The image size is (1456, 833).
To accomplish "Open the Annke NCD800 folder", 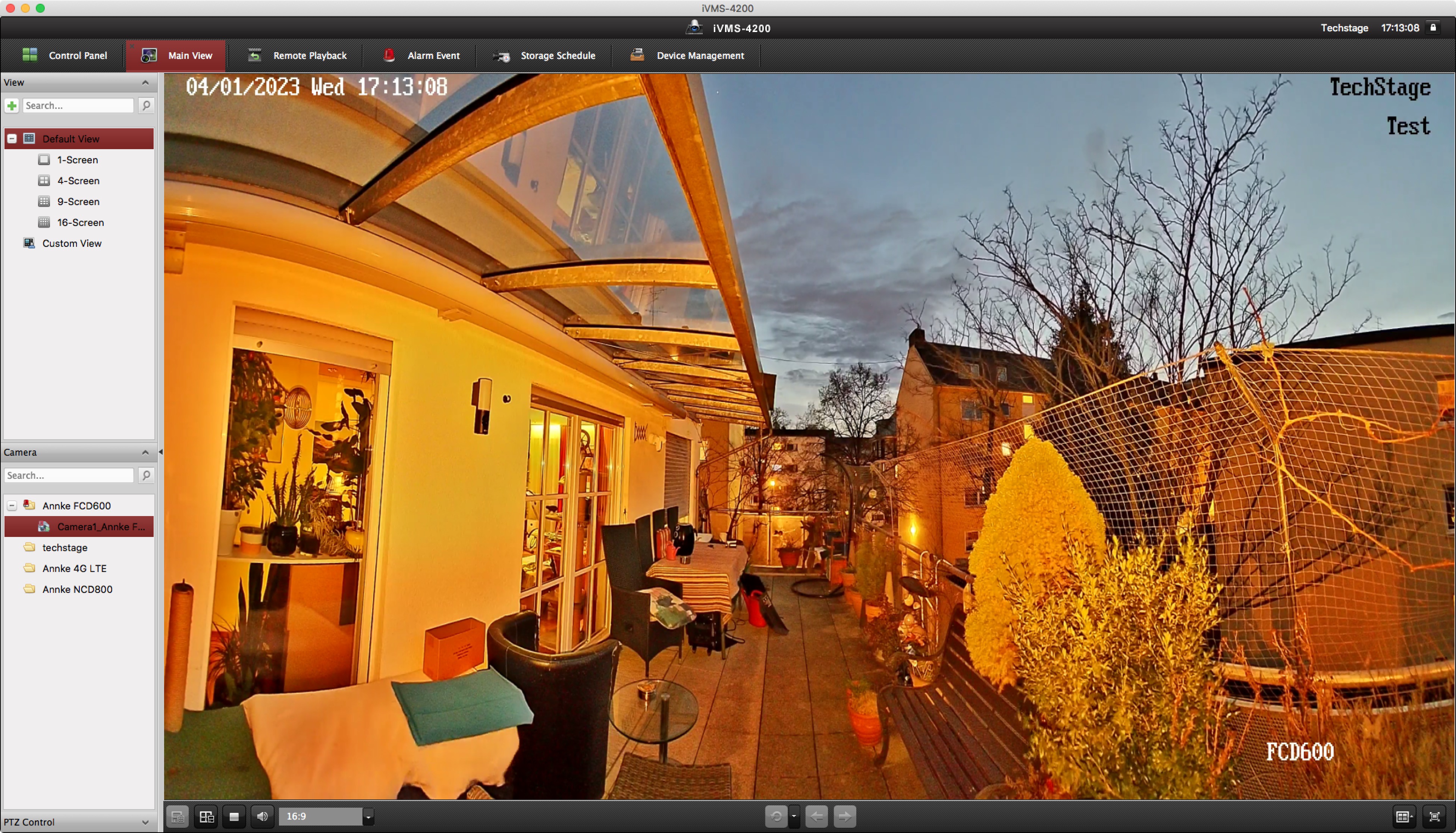I will [x=77, y=589].
